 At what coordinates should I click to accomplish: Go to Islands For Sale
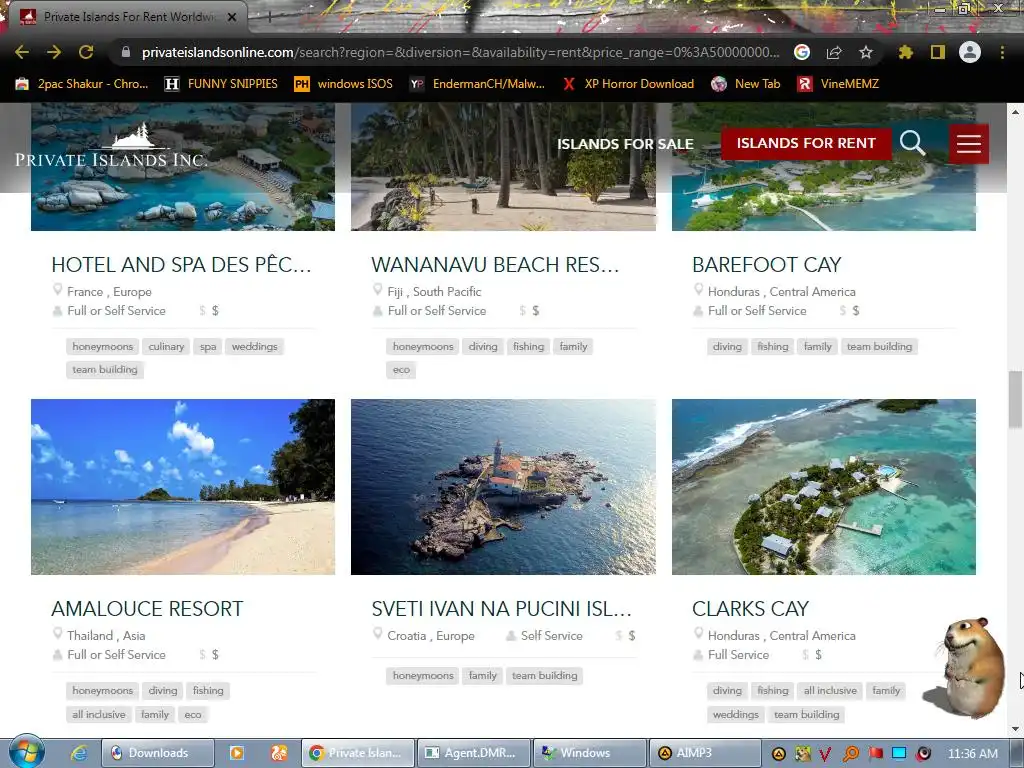(625, 144)
